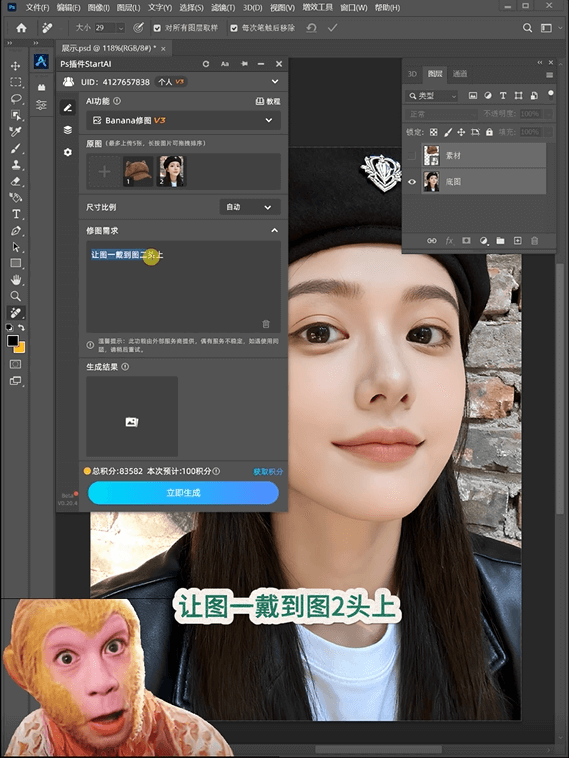
Task: Select the Eyedropper tool
Action: coord(15,131)
